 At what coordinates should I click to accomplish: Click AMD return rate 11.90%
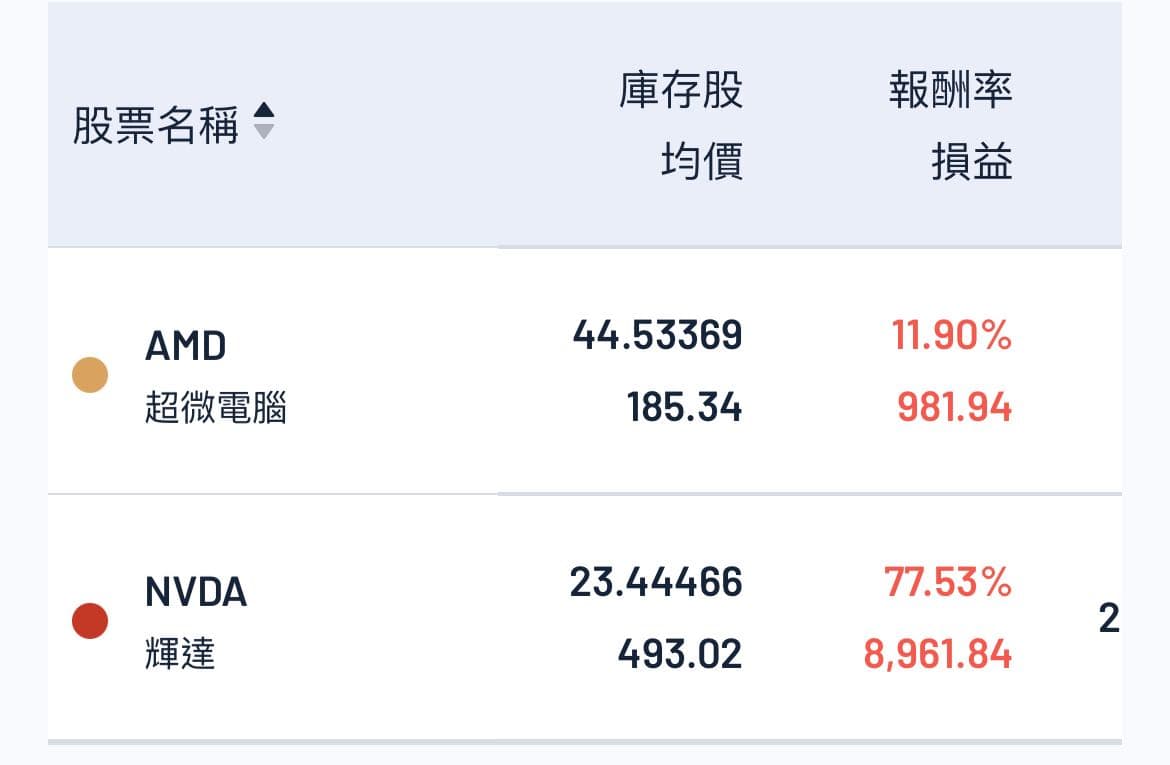(951, 336)
